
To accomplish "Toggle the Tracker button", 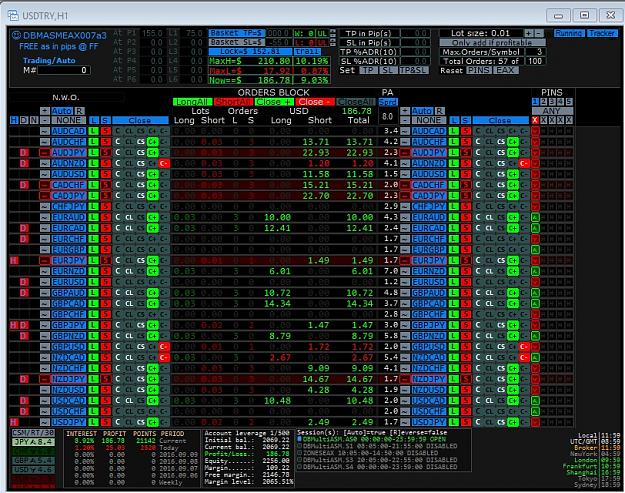I will click(x=602, y=33).
